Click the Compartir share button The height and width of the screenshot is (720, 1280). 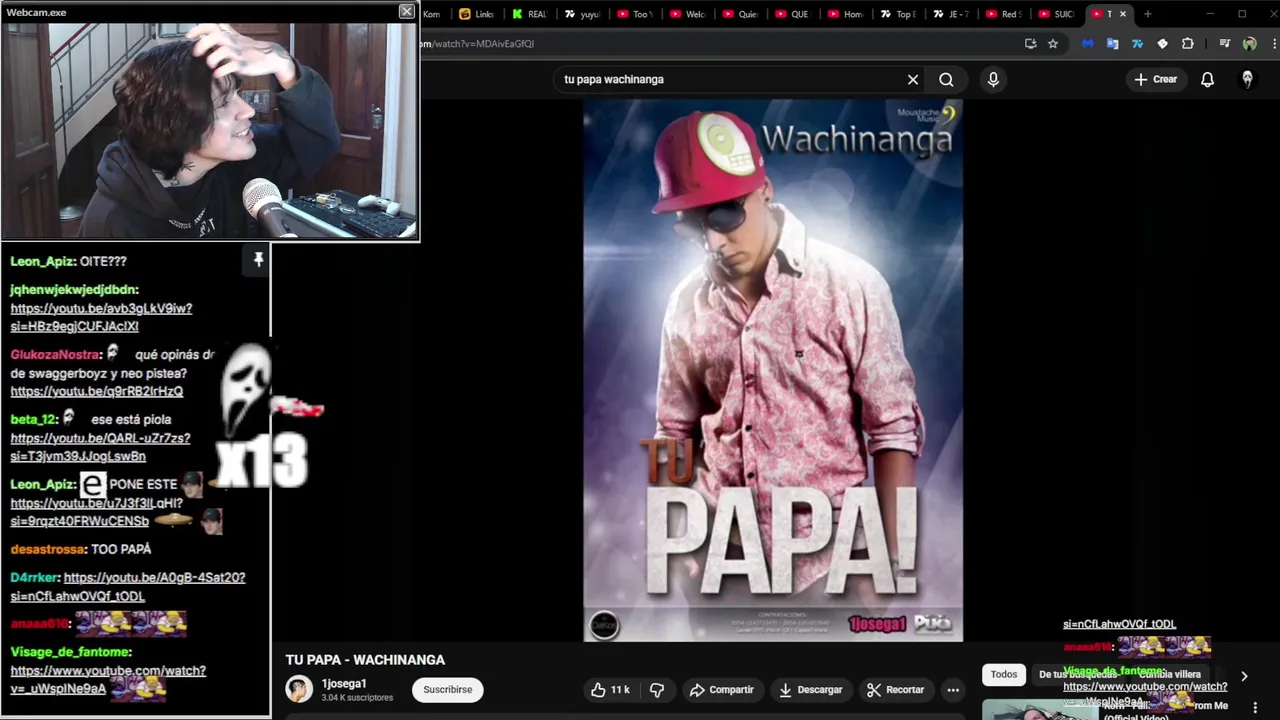click(x=722, y=690)
